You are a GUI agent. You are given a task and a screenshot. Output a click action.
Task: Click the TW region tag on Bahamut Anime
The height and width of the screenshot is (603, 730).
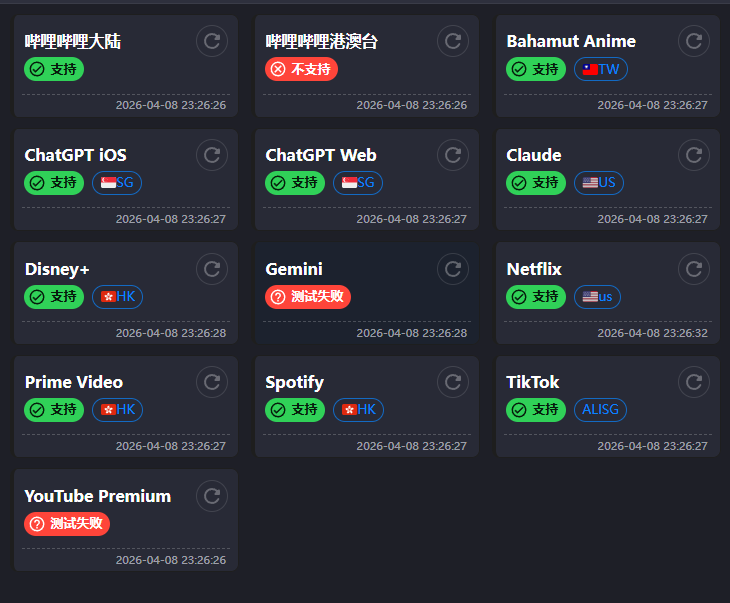tap(601, 69)
